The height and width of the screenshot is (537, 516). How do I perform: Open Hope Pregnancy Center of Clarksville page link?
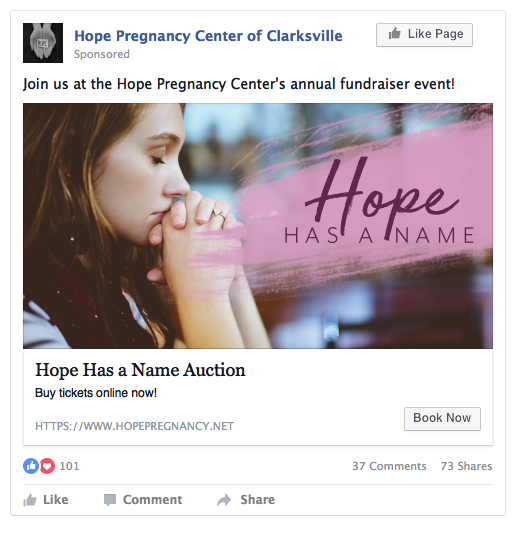(x=208, y=36)
